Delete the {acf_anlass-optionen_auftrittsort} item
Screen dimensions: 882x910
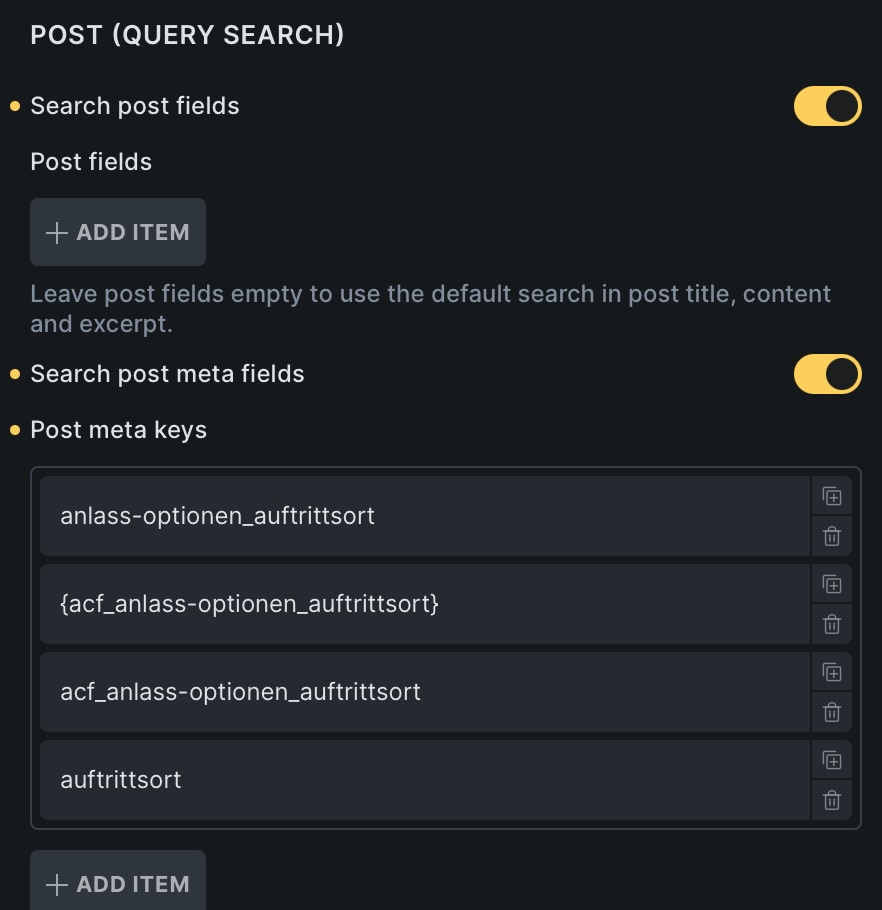(831, 624)
